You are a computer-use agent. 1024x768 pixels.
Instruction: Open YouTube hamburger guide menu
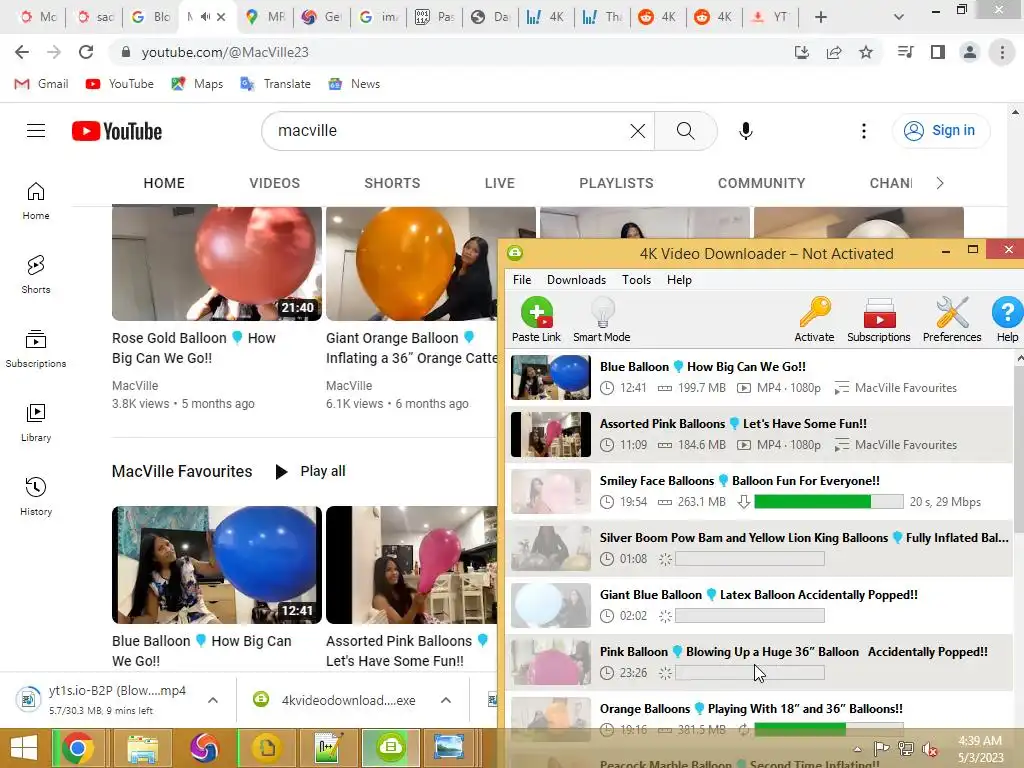(x=36, y=131)
